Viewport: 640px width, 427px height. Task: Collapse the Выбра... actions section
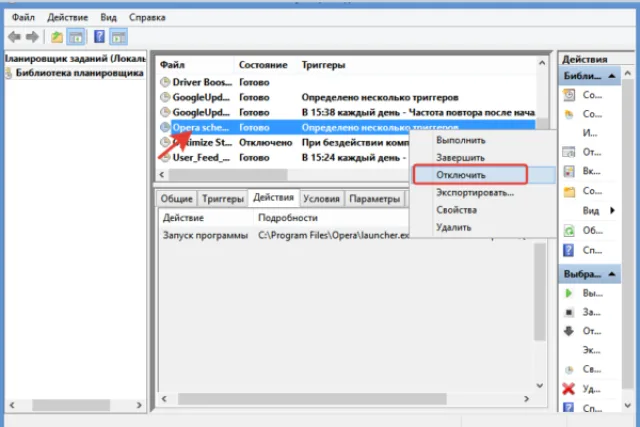pos(612,274)
